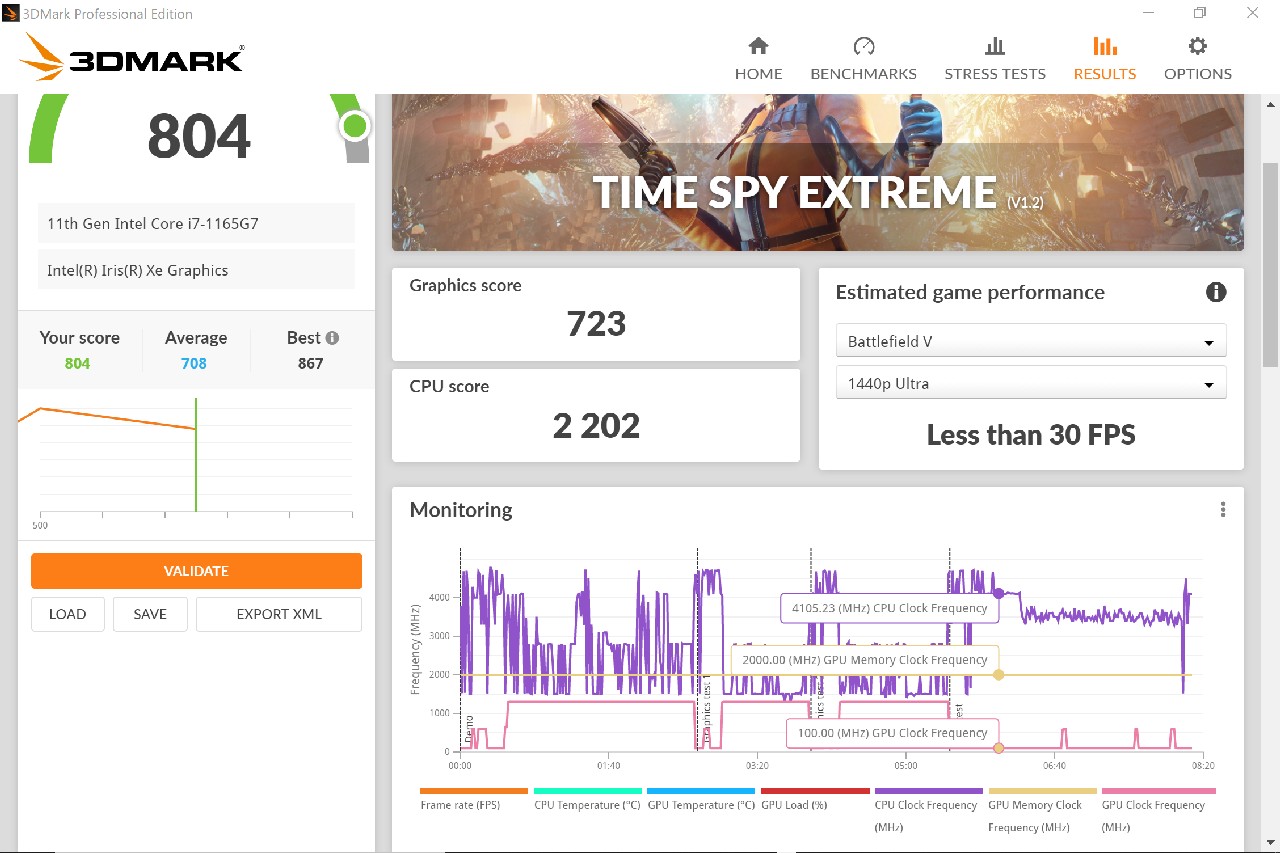Open the Home tab

(758, 60)
